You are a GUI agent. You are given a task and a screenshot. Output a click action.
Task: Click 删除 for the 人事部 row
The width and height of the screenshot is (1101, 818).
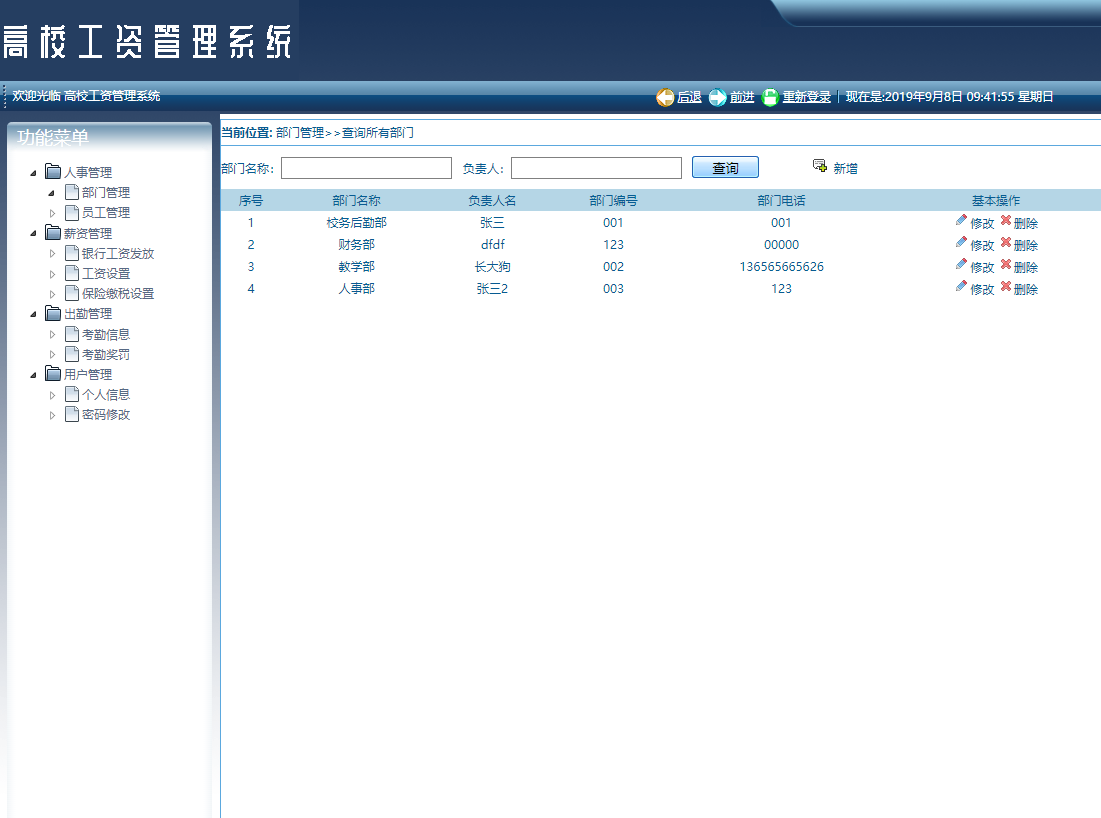(x=1026, y=289)
